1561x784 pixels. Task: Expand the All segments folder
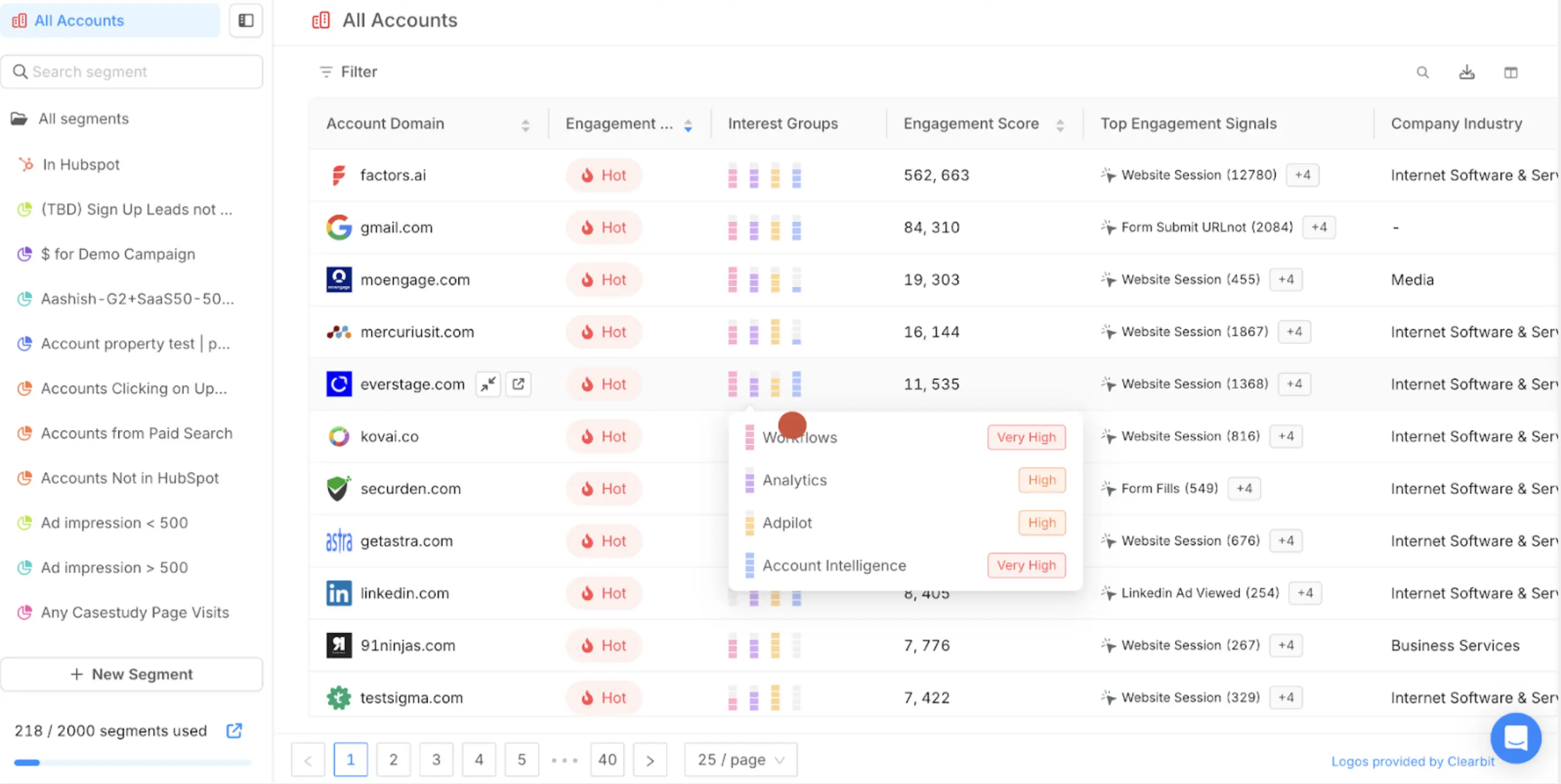[83, 119]
